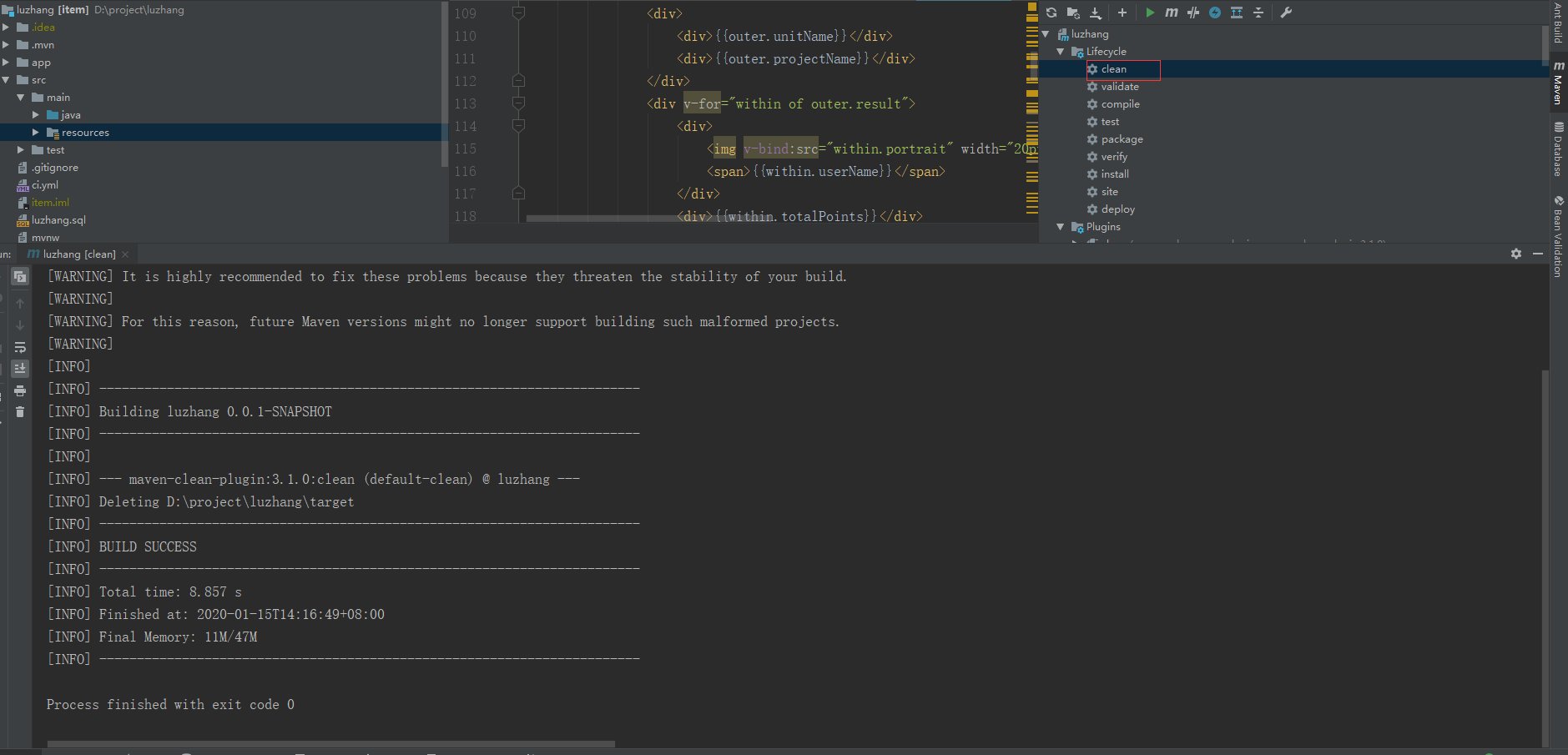Select the validate lifecycle goal
1568x755 pixels.
(1120, 87)
